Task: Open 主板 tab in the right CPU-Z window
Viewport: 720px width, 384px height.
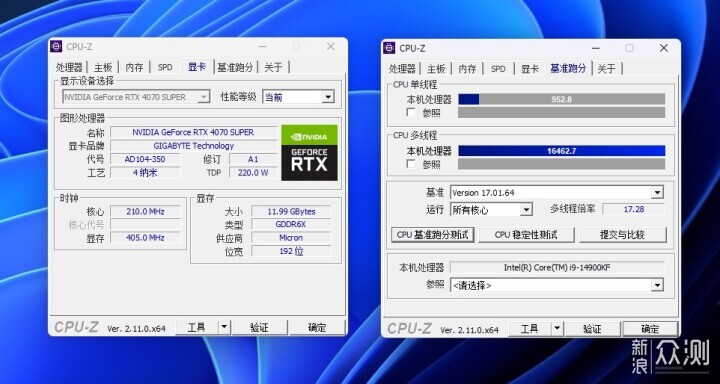Action: 436,68
